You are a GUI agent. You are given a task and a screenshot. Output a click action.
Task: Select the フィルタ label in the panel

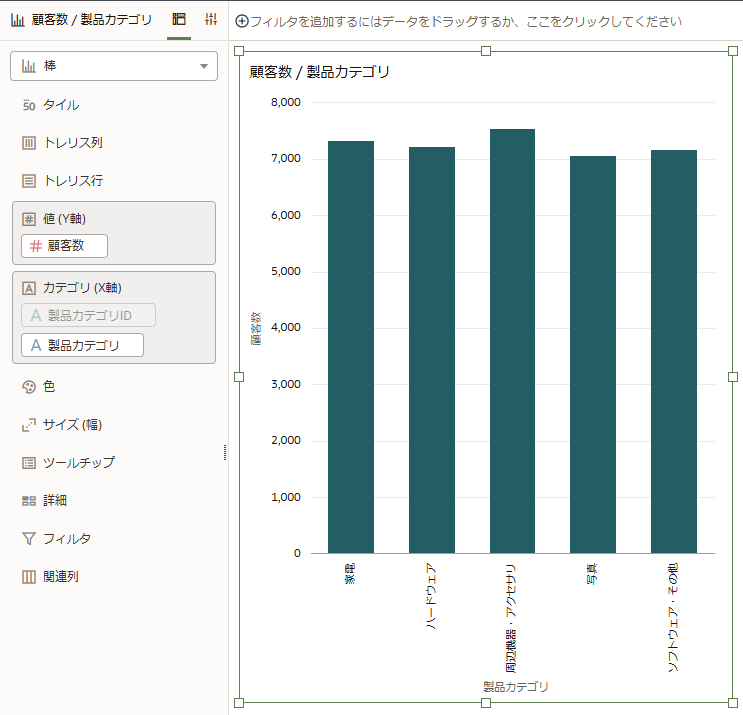(67, 539)
